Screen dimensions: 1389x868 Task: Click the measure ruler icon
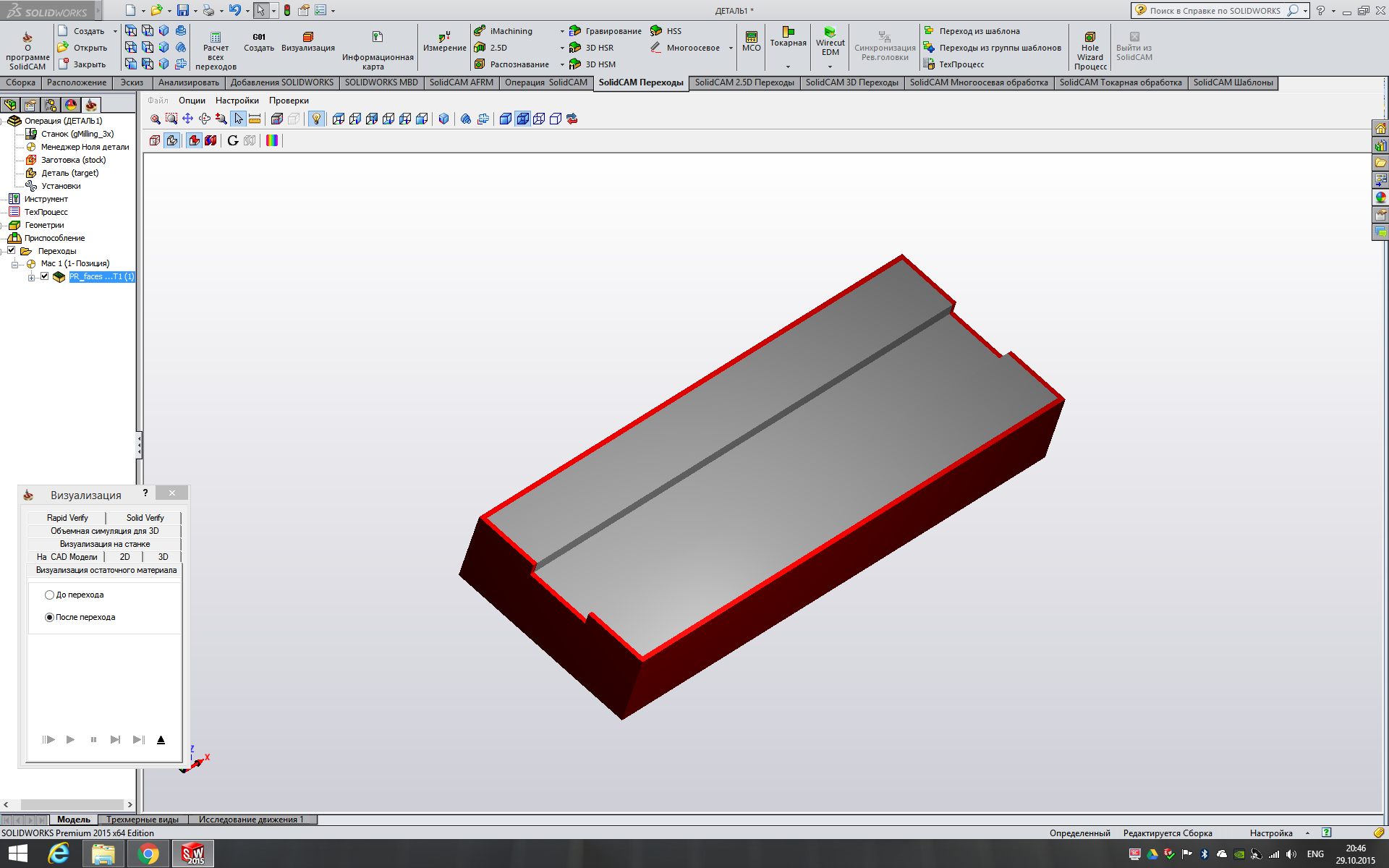255,119
